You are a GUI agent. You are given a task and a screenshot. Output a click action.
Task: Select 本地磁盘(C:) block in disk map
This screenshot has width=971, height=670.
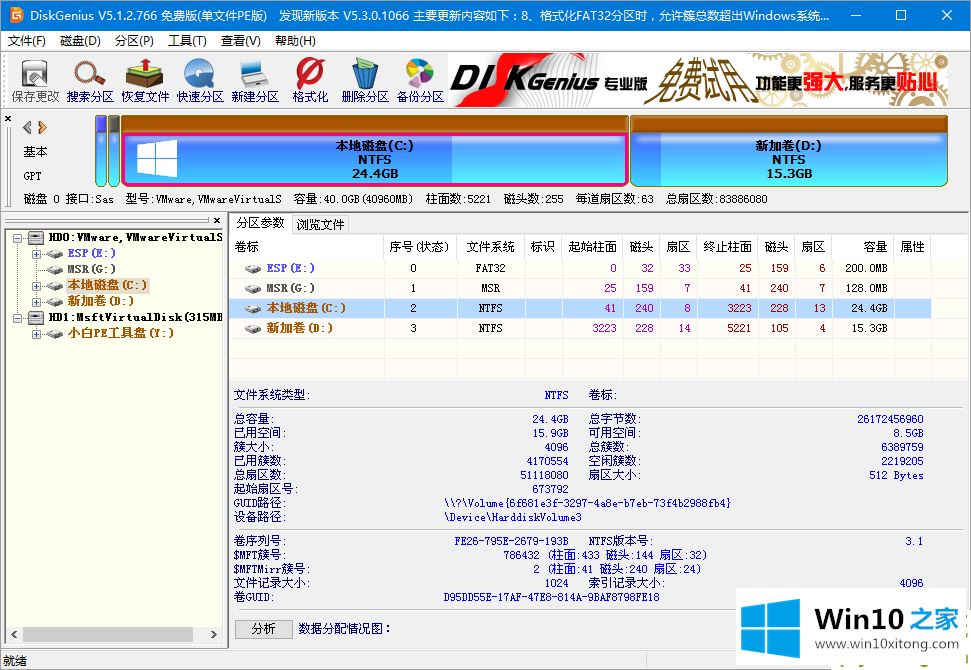[374, 159]
